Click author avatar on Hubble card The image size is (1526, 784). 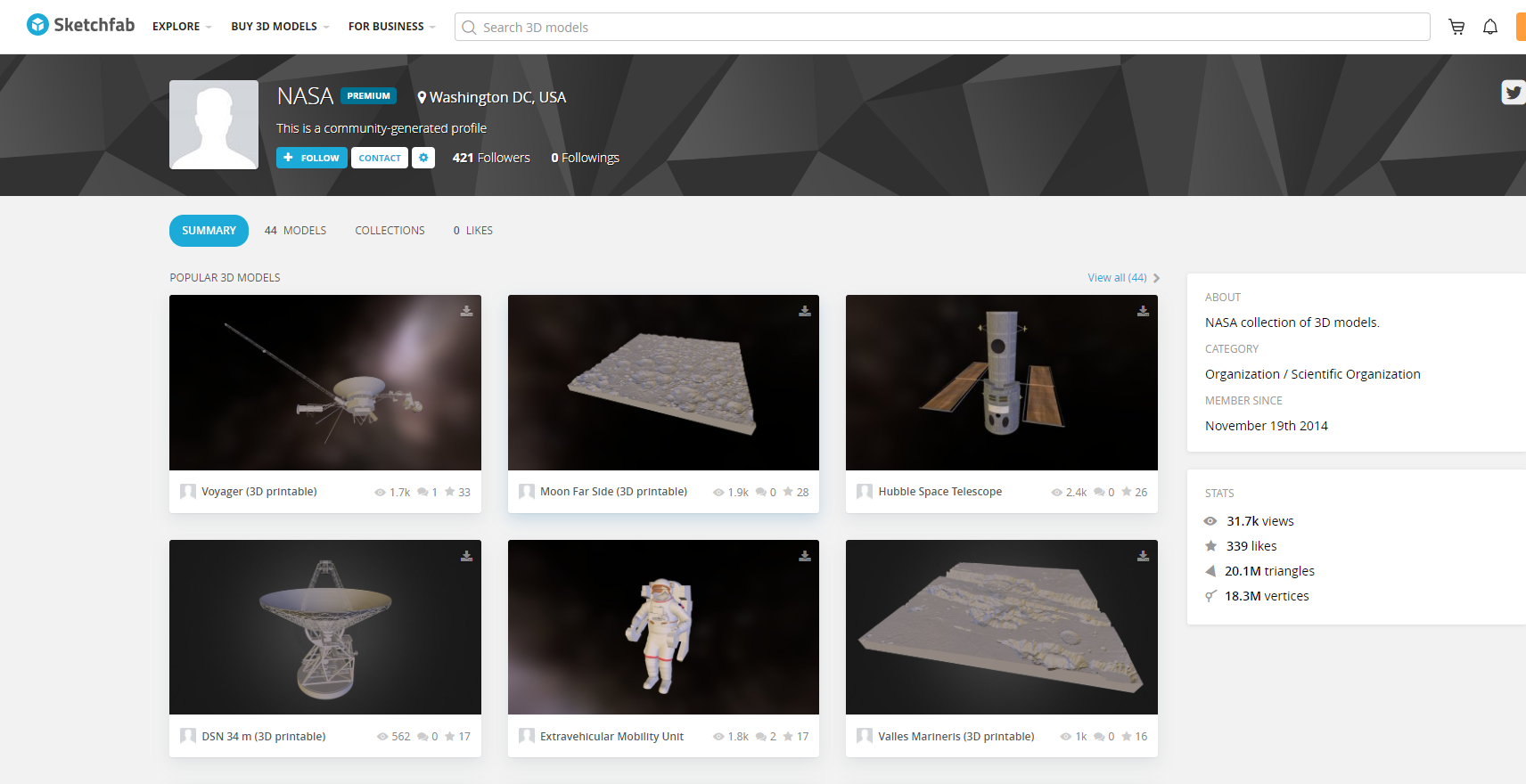point(865,492)
